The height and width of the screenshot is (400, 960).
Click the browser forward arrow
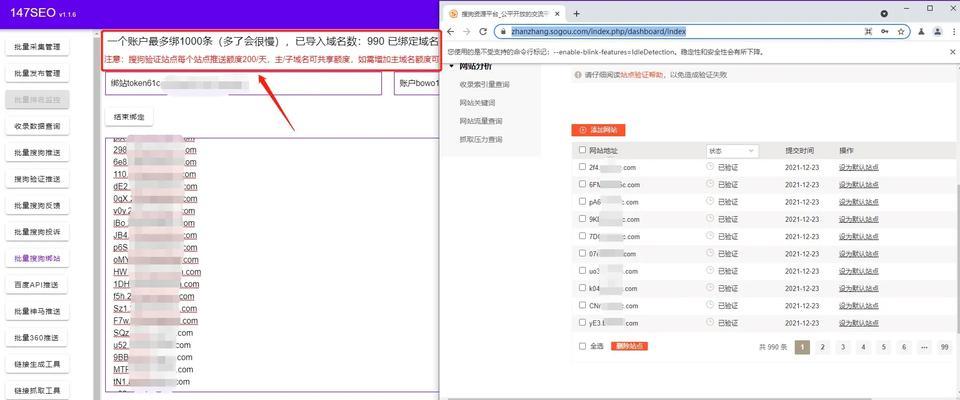coord(467,31)
